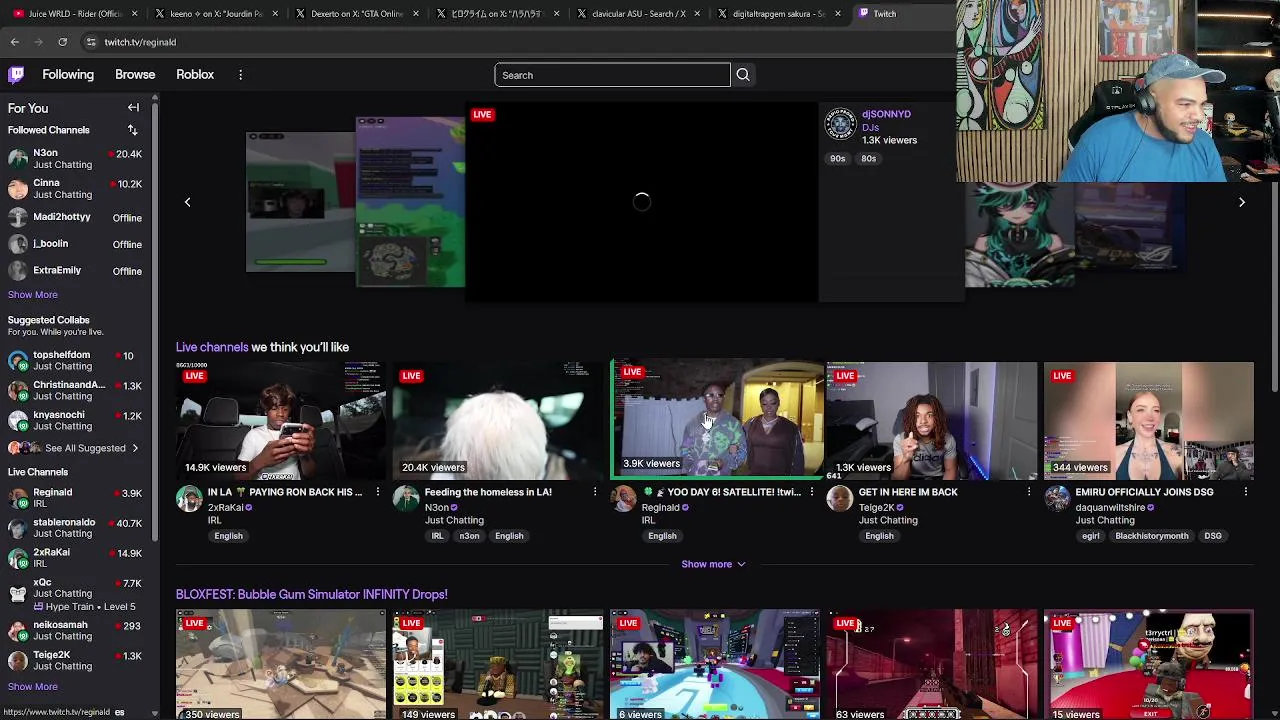
Task: Open the Following tab
Action: tap(68, 75)
